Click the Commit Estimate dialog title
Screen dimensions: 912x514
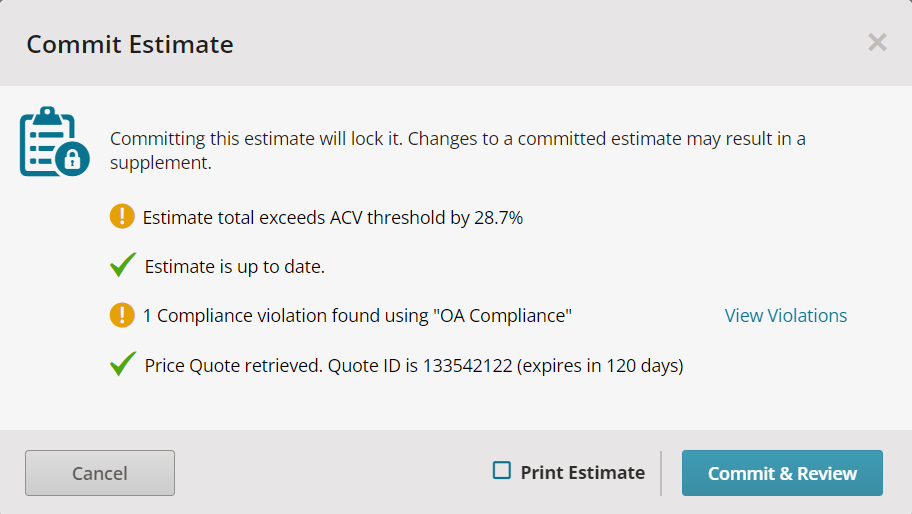tap(130, 45)
